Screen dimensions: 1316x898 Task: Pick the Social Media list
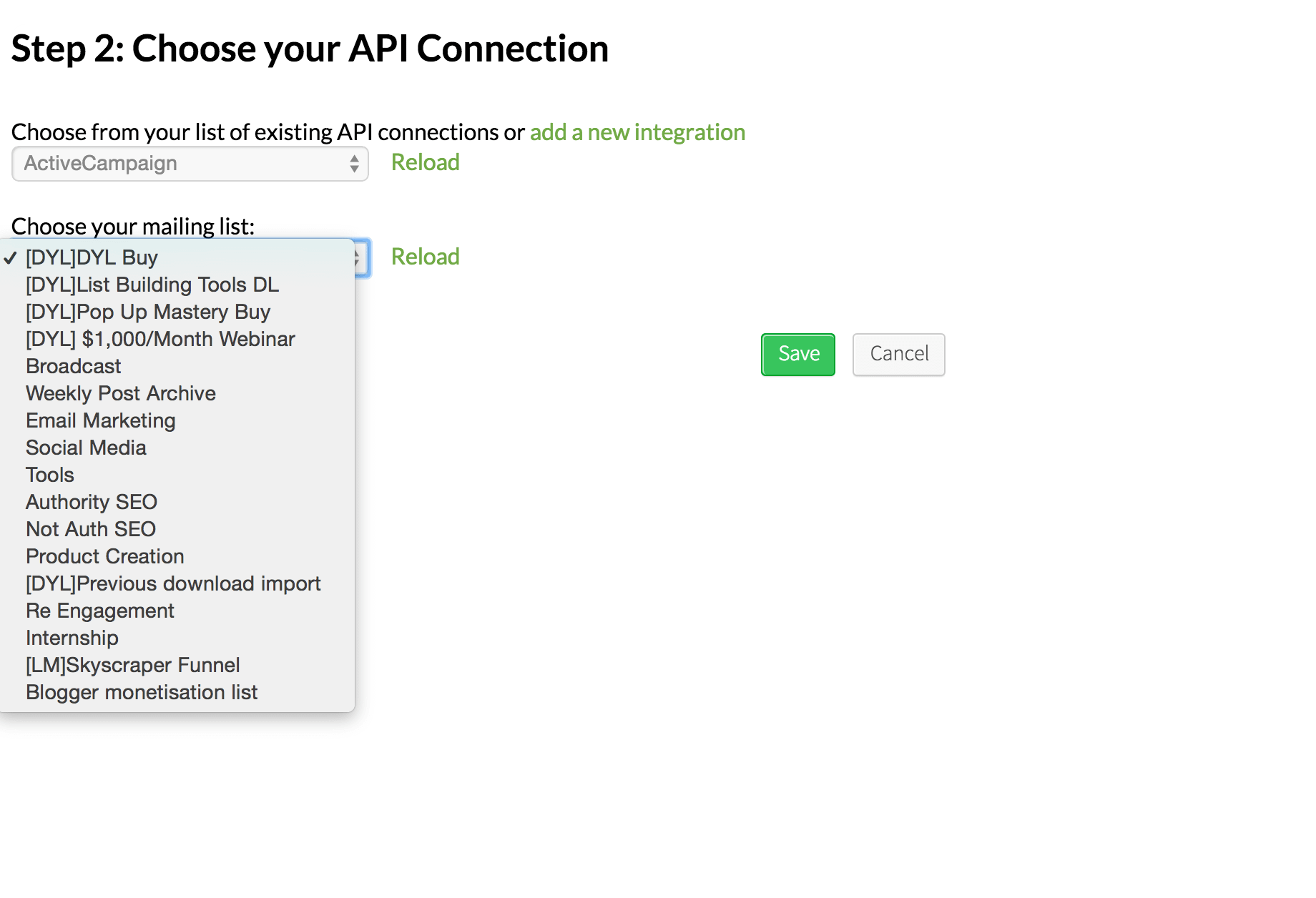(177, 448)
